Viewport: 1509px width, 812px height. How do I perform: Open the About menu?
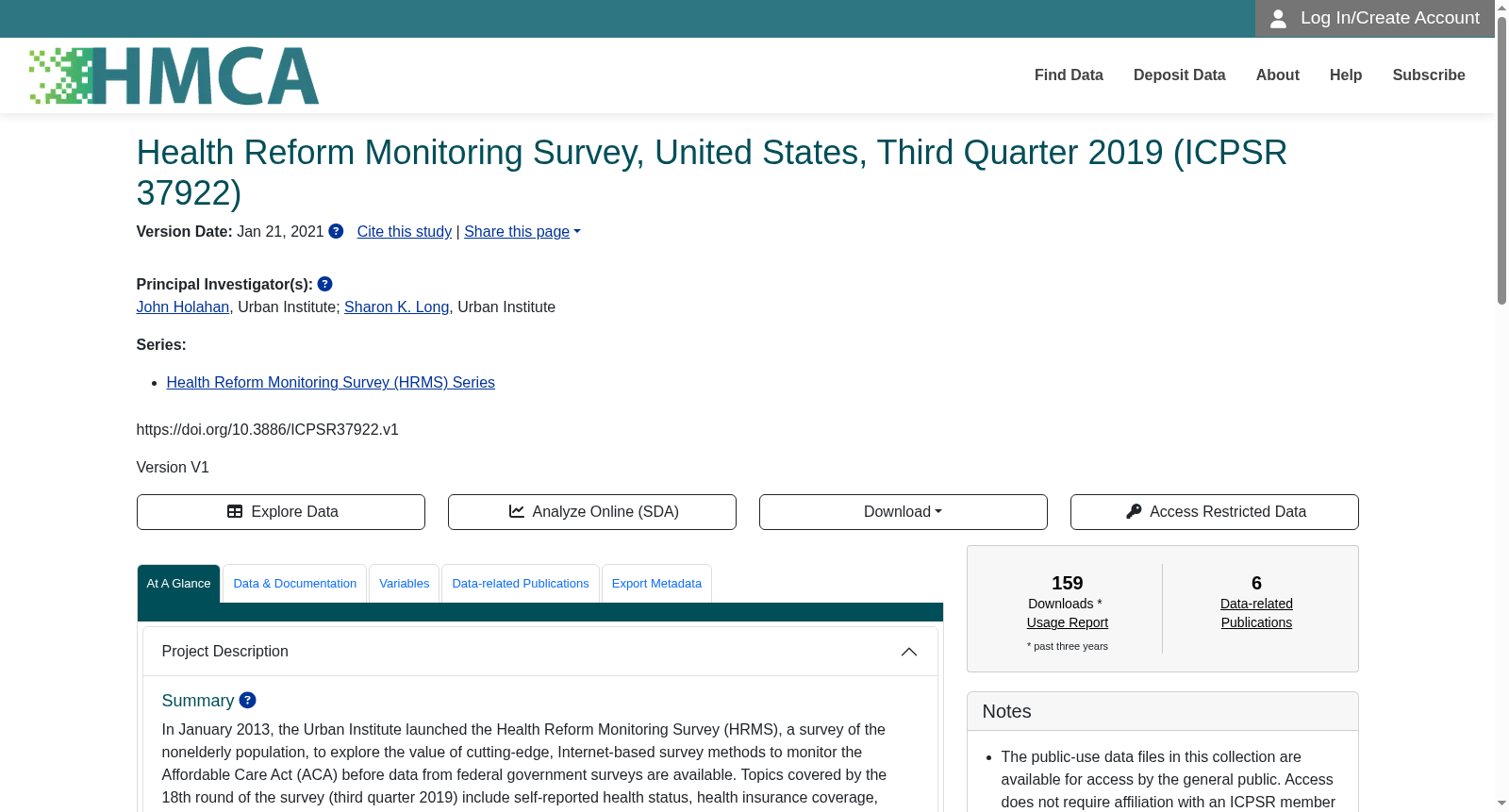pos(1278,75)
